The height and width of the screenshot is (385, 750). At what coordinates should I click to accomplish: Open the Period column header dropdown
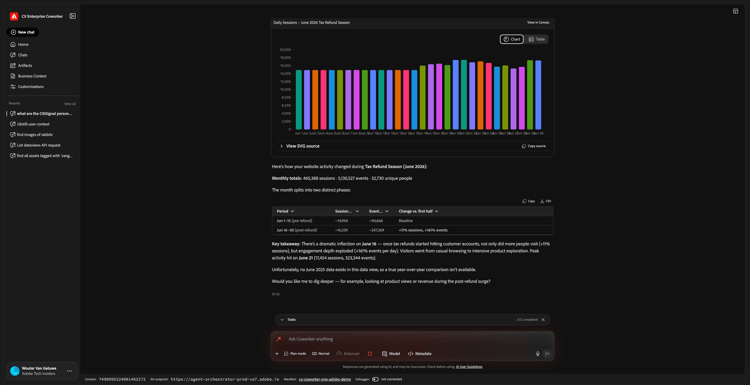(292, 211)
